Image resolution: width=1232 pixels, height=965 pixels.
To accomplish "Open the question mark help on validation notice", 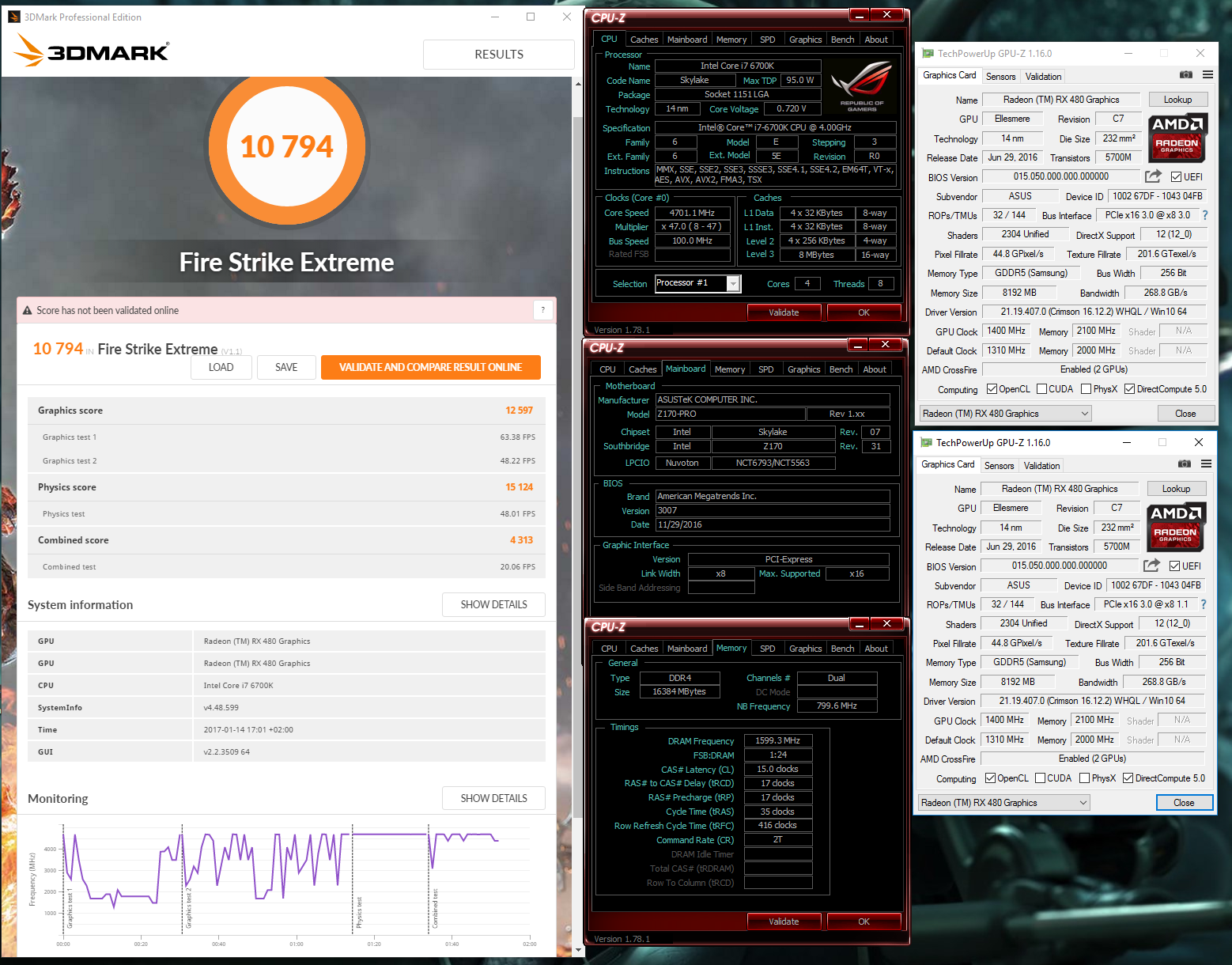I will pos(542,310).
